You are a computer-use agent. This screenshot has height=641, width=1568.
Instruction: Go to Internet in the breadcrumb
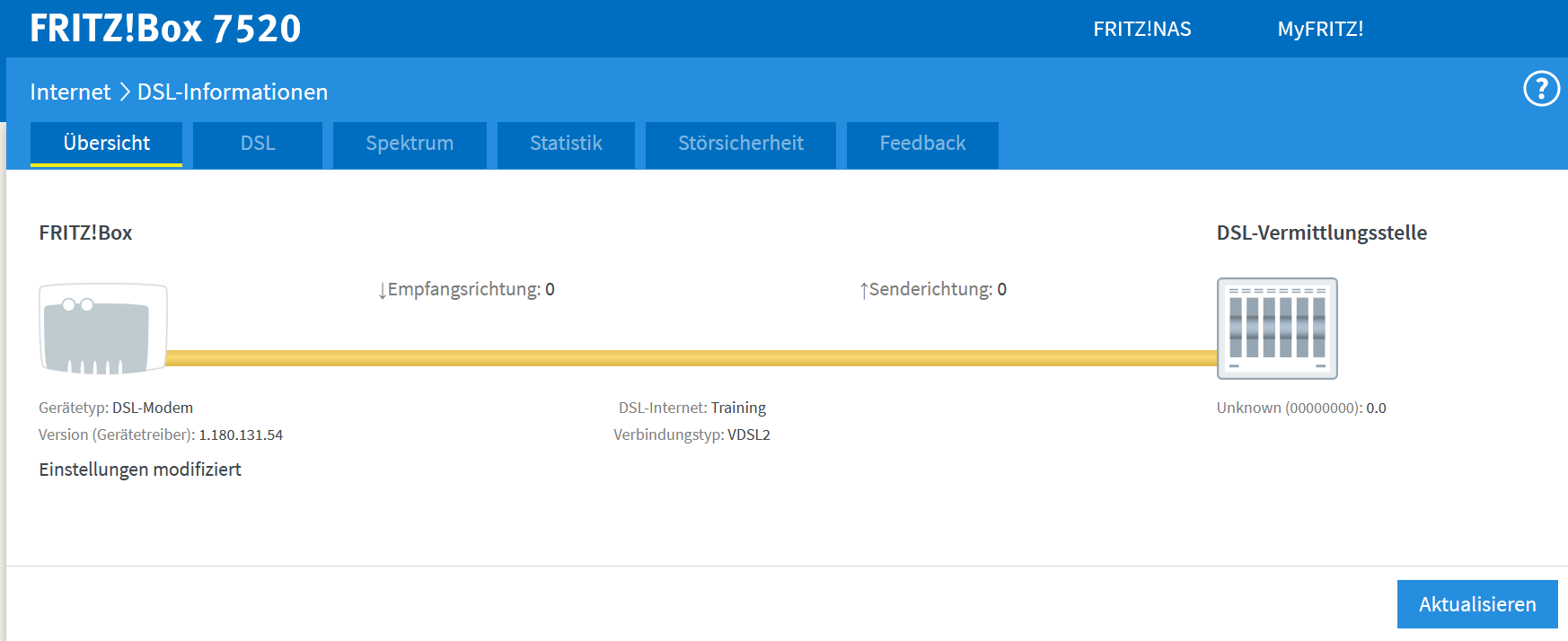point(70,92)
